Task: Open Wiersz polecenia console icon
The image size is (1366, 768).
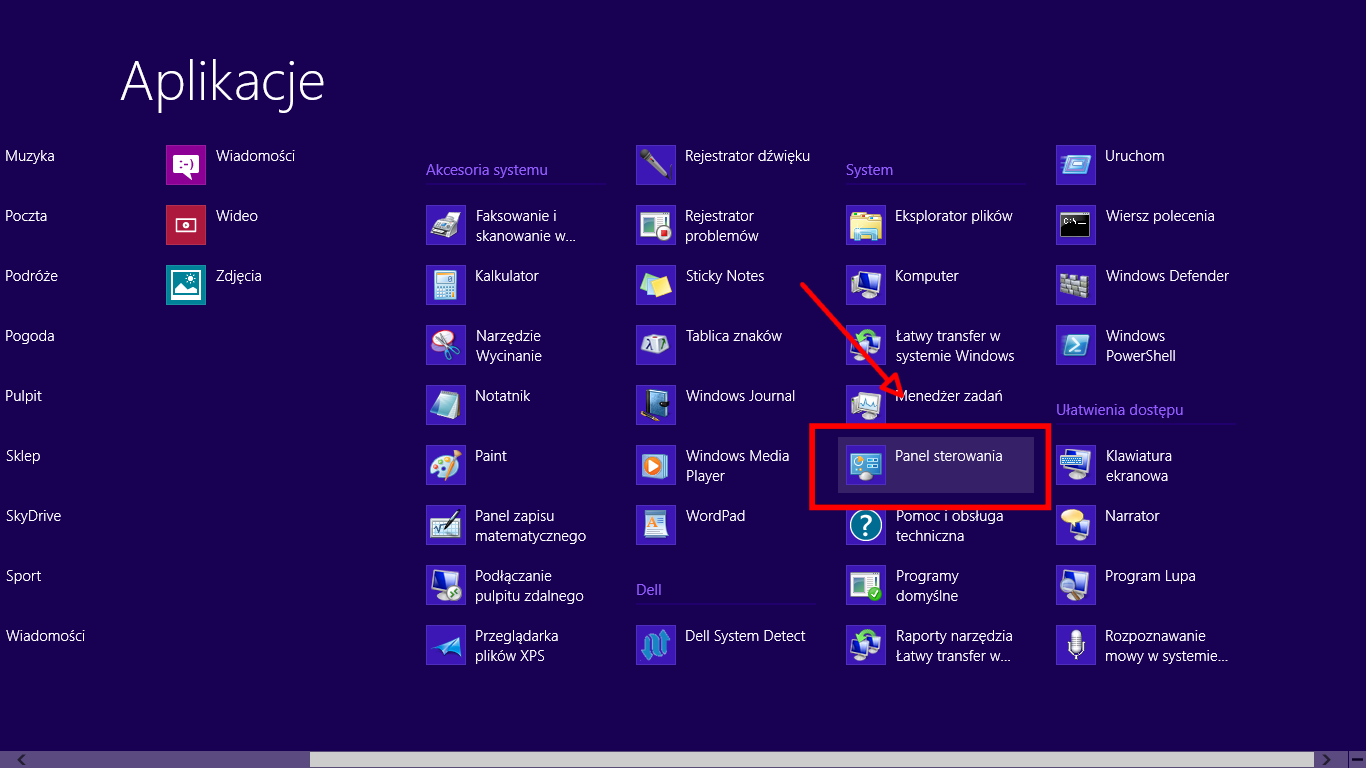Action: coord(1076,225)
